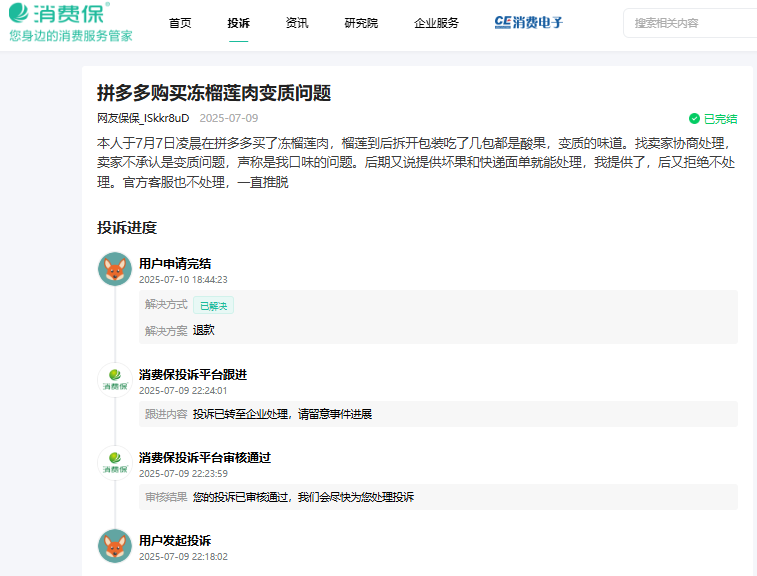Open the CE消费电子 link
The width and height of the screenshot is (757, 576).
point(529,22)
